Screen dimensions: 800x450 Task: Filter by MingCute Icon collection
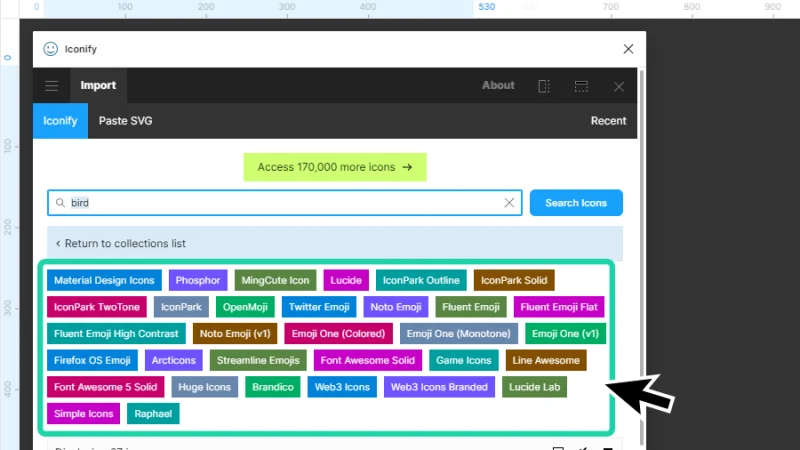pyautogui.click(x=276, y=280)
